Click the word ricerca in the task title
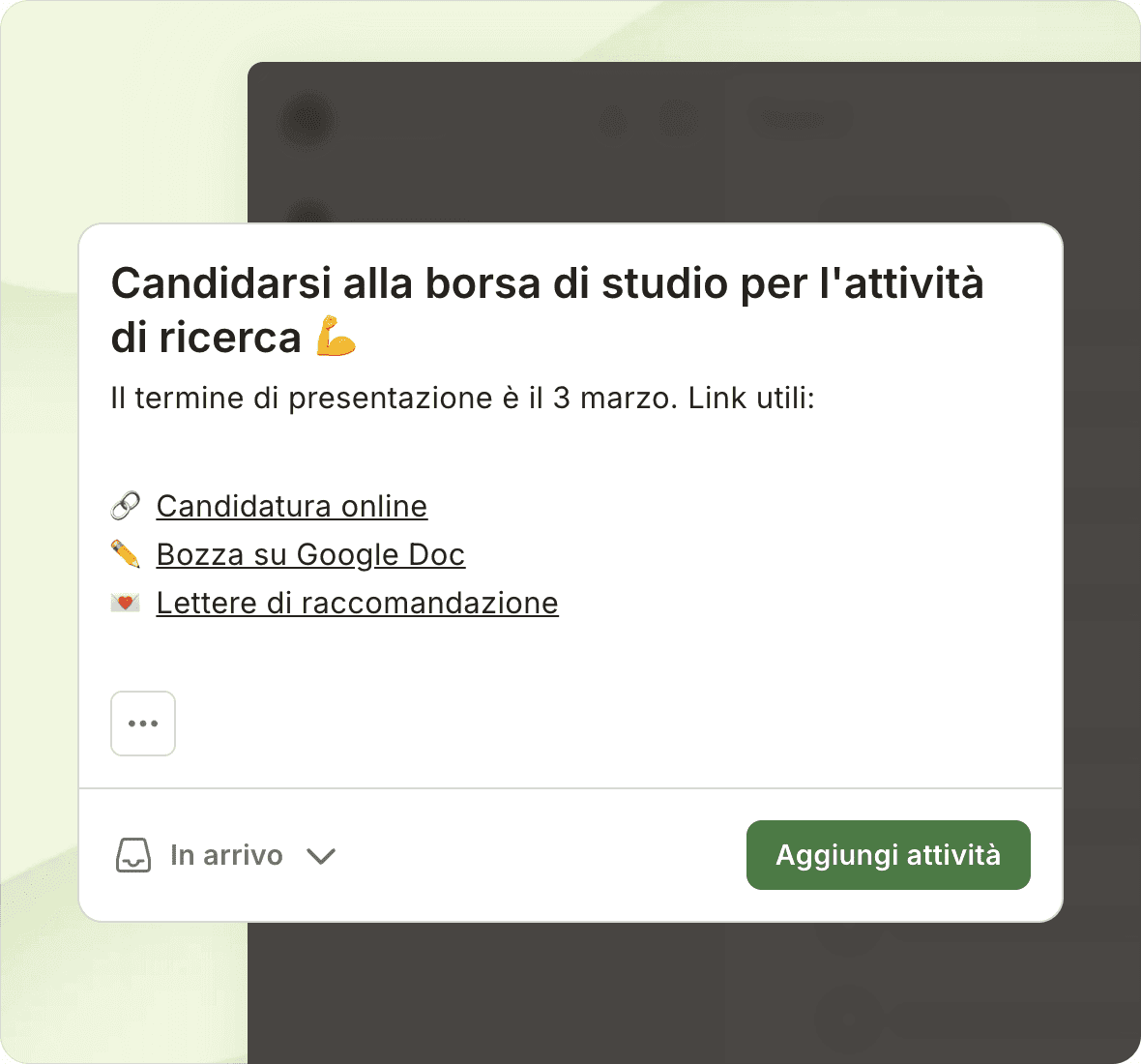The width and height of the screenshot is (1141, 1064). (x=230, y=338)
